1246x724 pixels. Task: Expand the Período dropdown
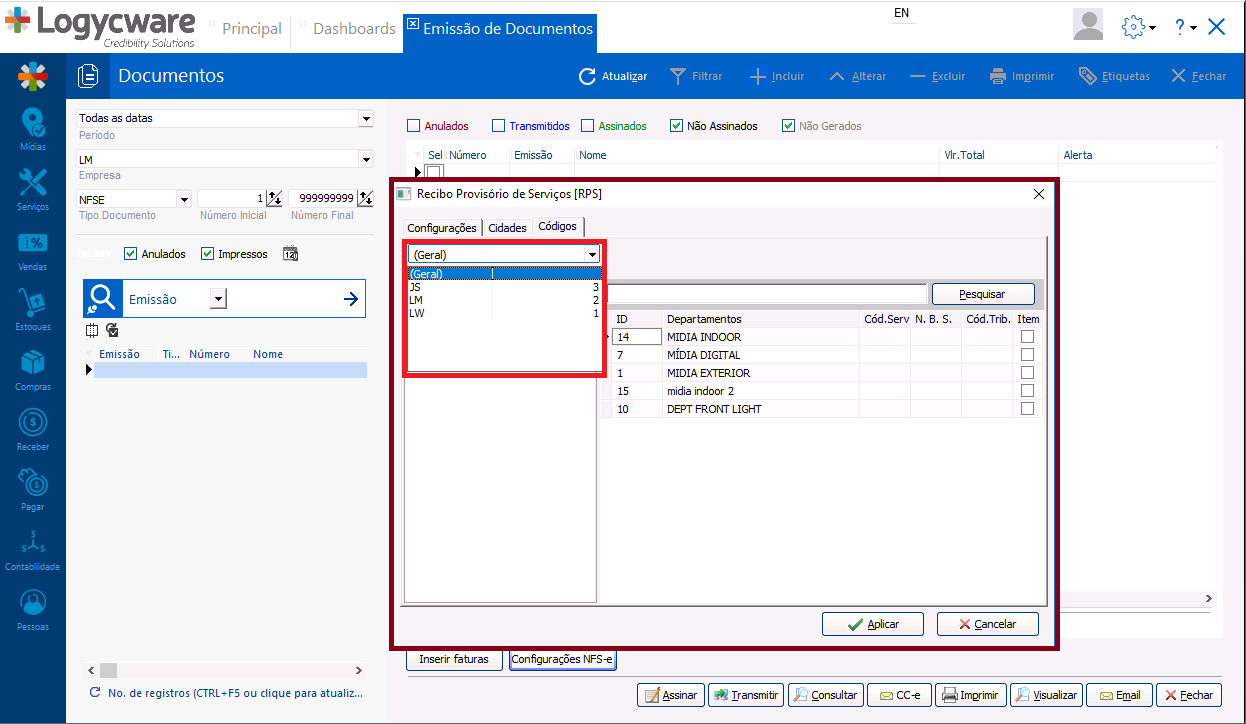tap(365, 118)
